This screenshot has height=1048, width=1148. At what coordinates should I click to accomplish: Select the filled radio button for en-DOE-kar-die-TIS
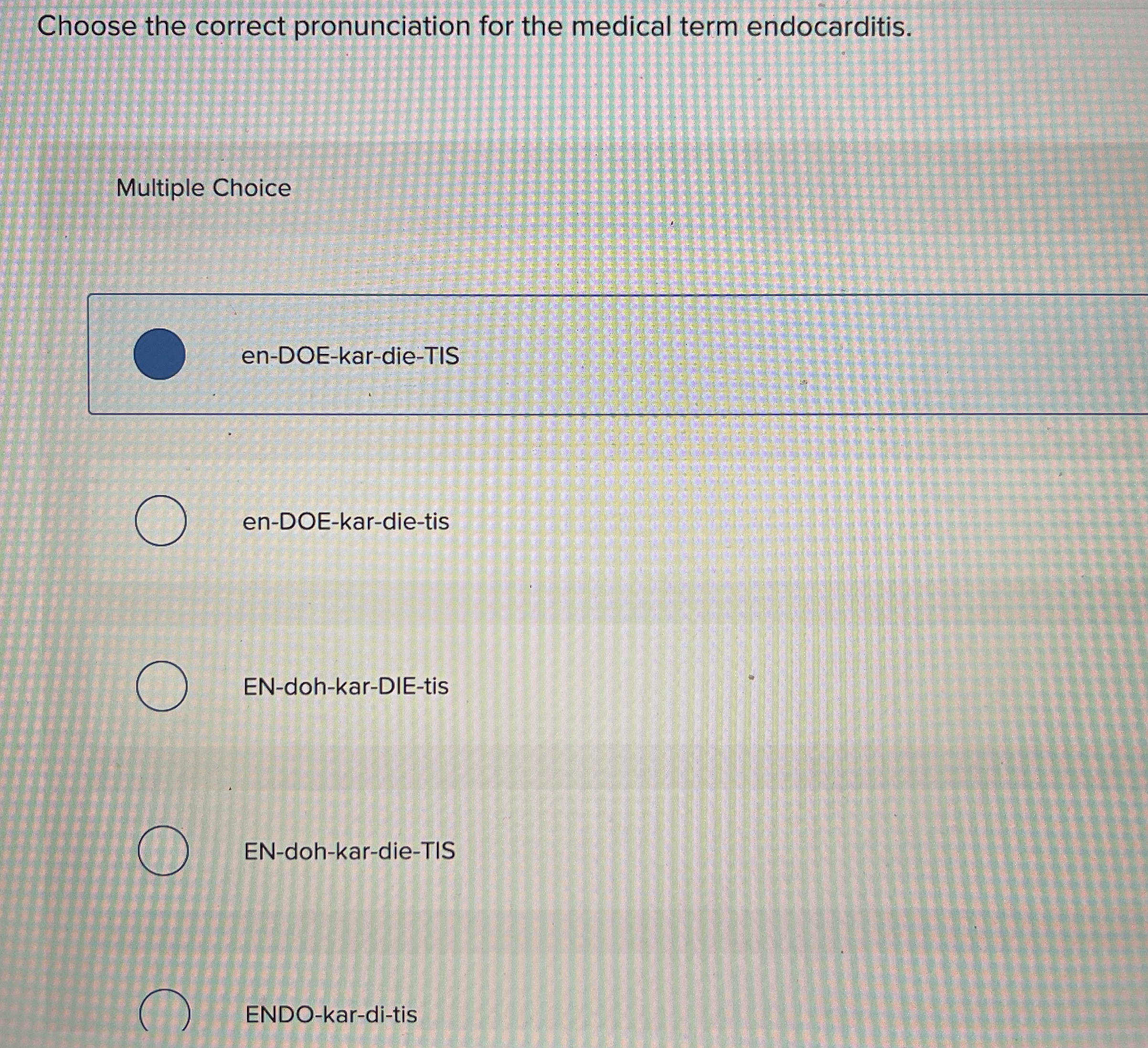159,354
